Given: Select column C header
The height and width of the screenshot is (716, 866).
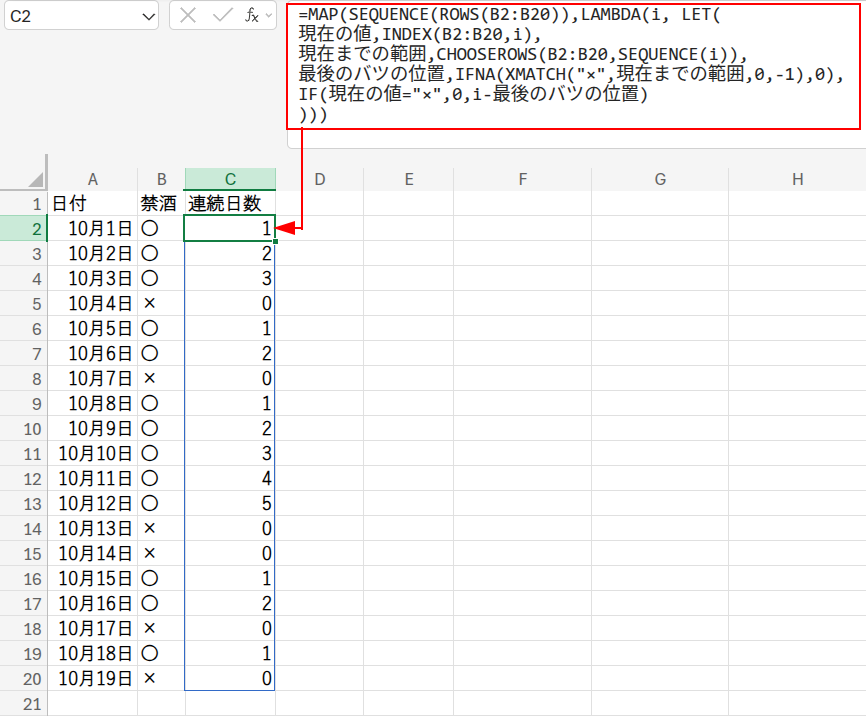Looking at the screenshot, I should [230, 179].
